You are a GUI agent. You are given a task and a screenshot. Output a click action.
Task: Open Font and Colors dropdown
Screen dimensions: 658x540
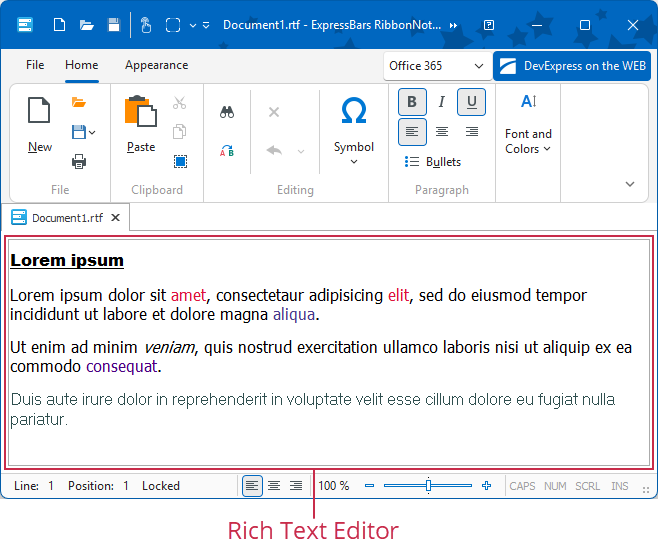click(x=528, y=124)
